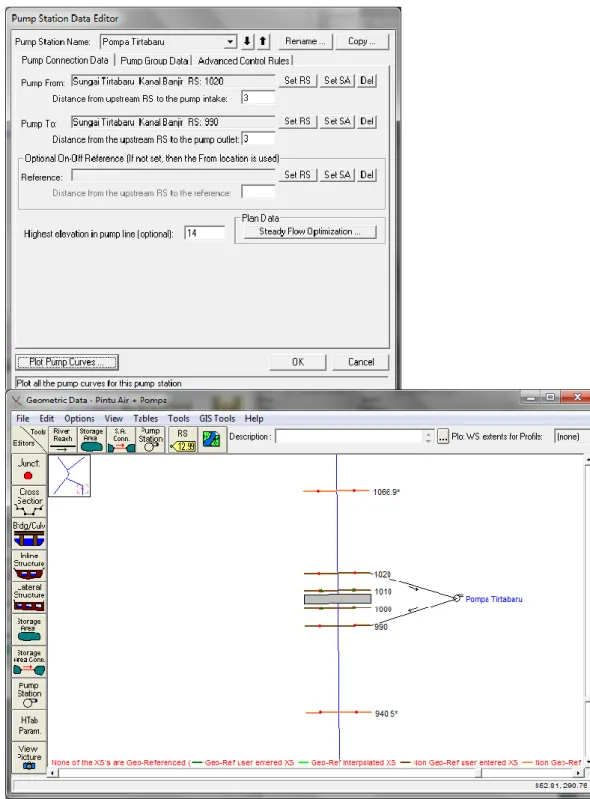Open the Help menu
Image resolution: width=590 pixels, height=799 pixels.
(254, 418)
